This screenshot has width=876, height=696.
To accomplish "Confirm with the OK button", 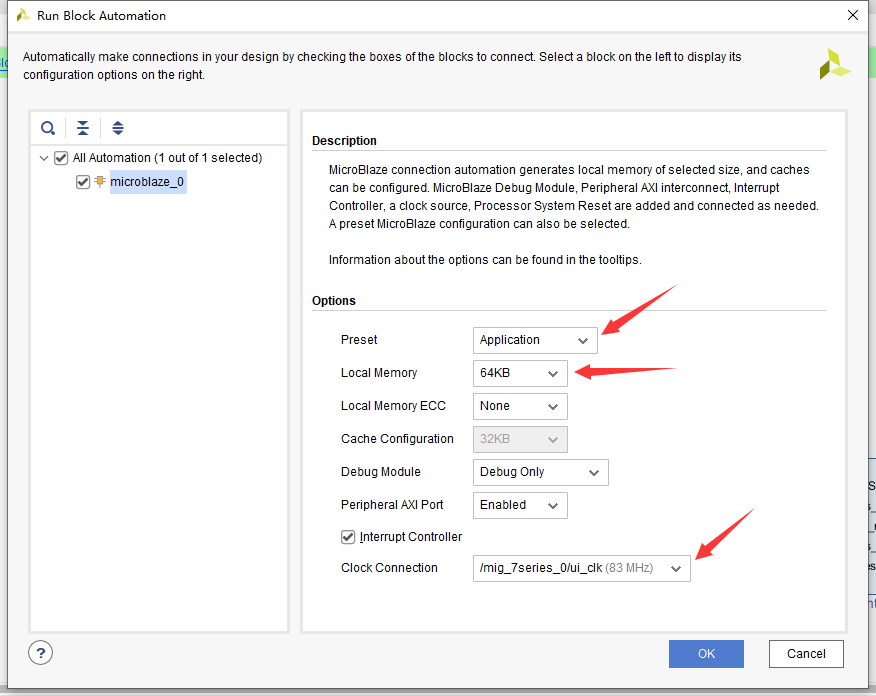I will pos(706,654).
